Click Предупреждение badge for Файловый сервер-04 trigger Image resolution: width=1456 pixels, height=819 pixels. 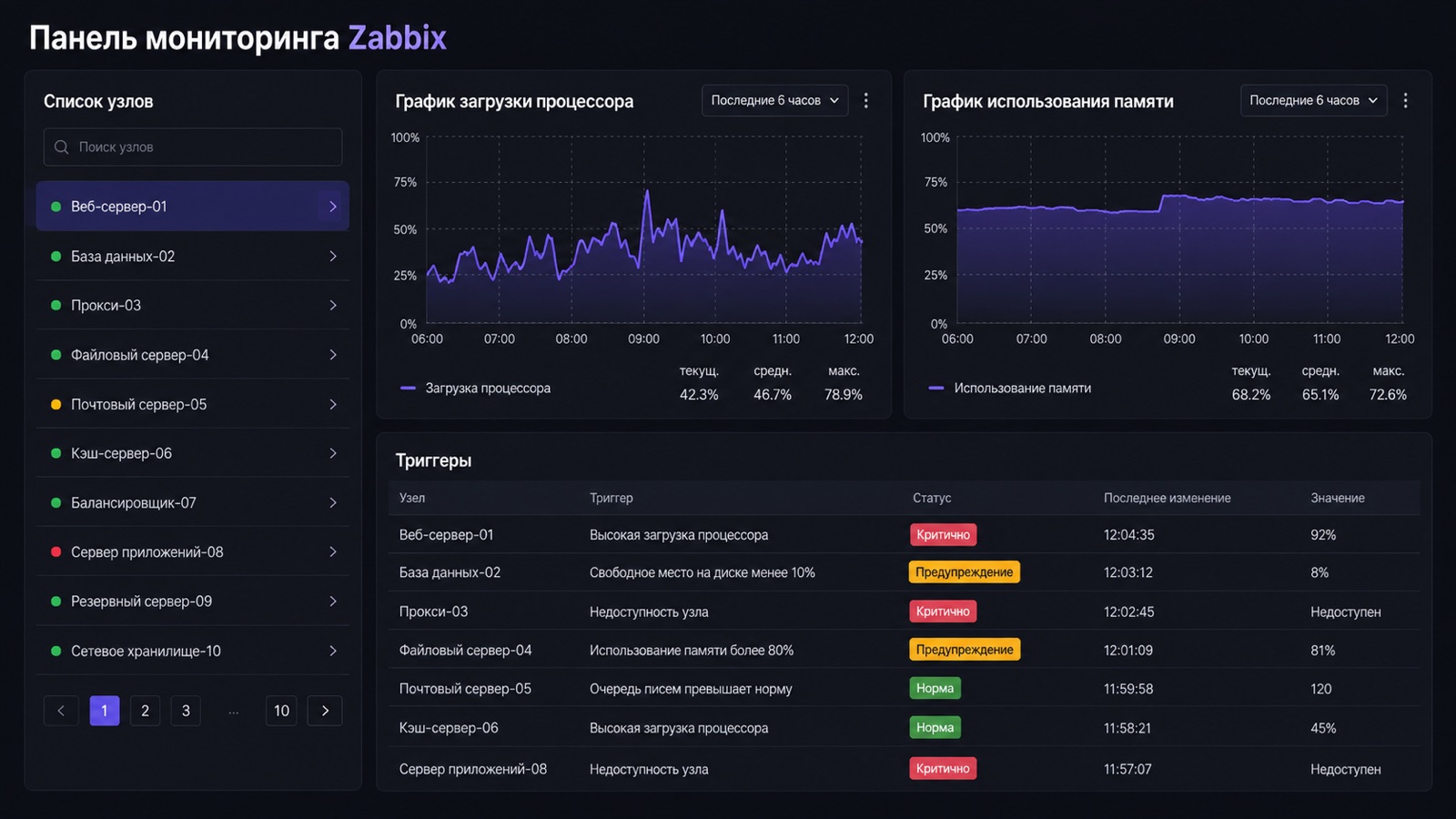(x=964, y=650)
